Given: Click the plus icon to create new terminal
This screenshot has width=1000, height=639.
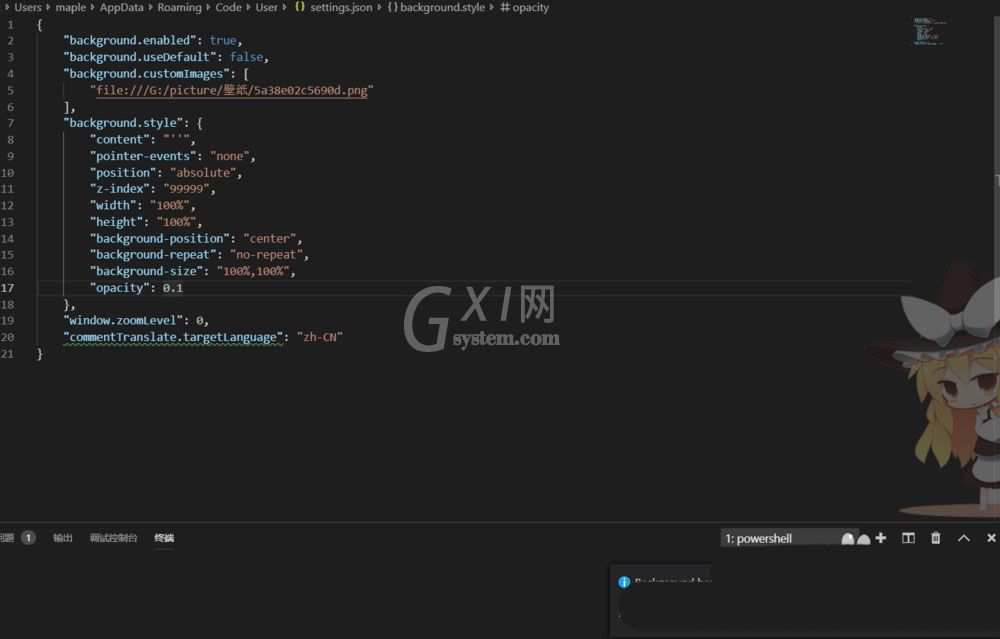Looking at the screenshot, I should [x=881, y=538].
